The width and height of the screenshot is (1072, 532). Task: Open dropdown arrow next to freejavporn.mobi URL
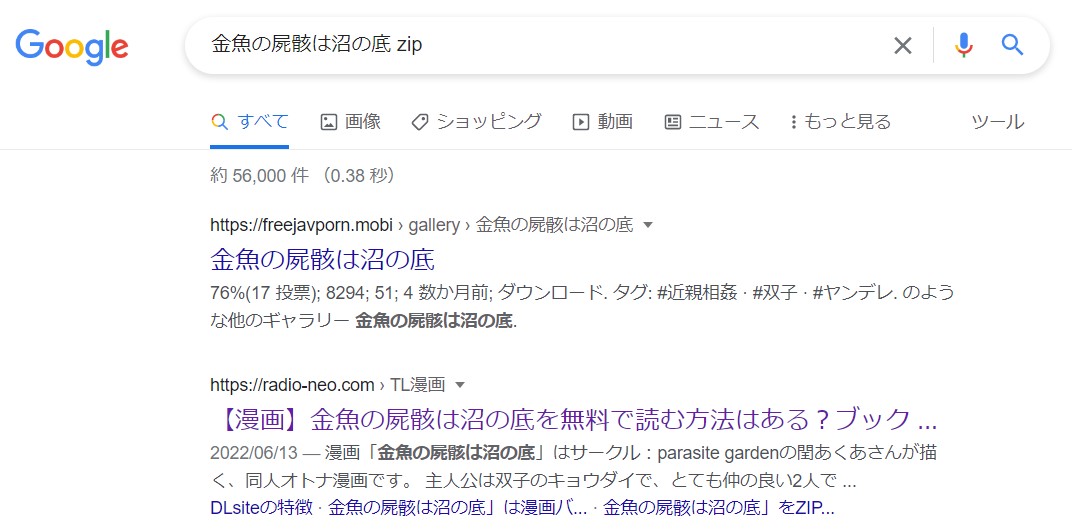[x=649, y=225]
